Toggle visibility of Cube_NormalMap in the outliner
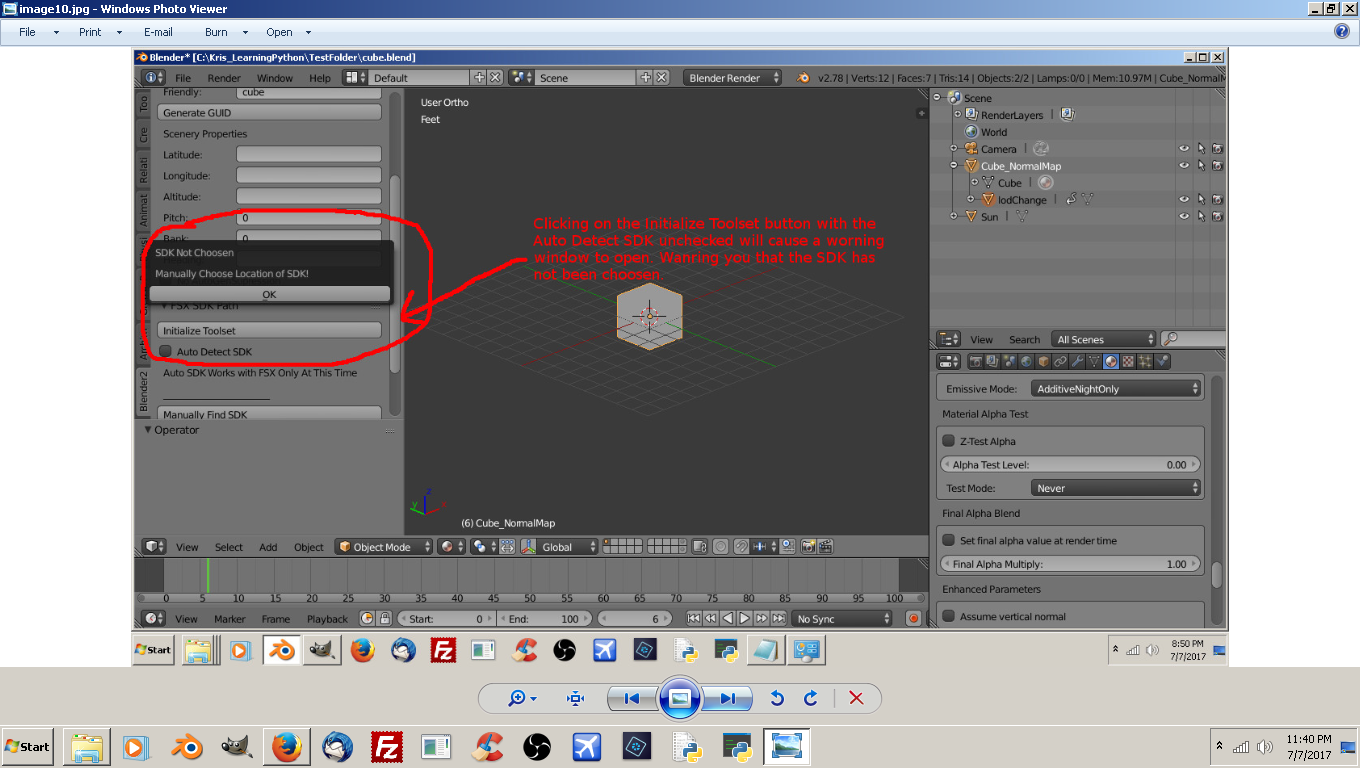The height and width of the screenshot is (768, 1360). [1184, 166]
